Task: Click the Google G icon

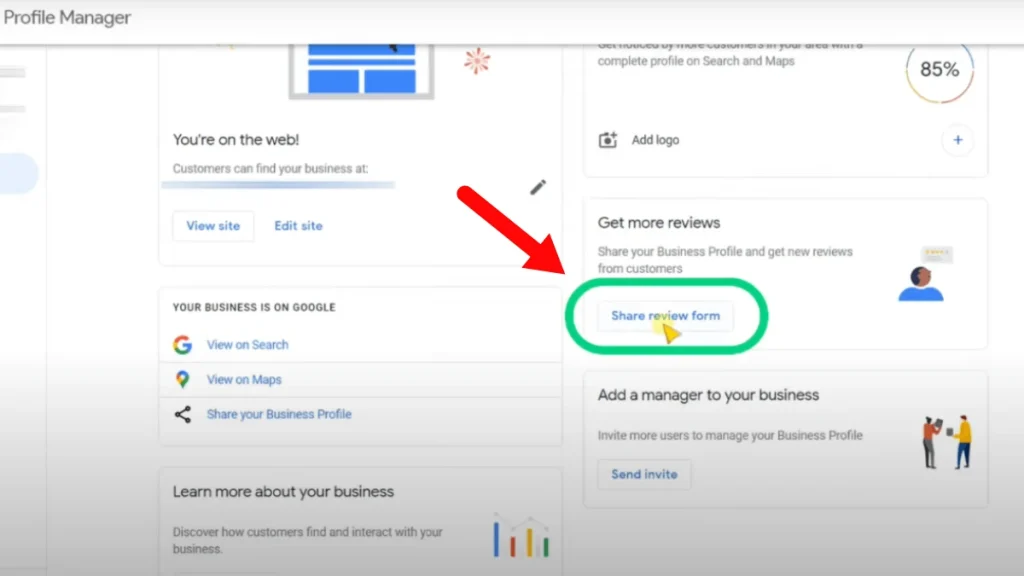Action: [182, 344]
